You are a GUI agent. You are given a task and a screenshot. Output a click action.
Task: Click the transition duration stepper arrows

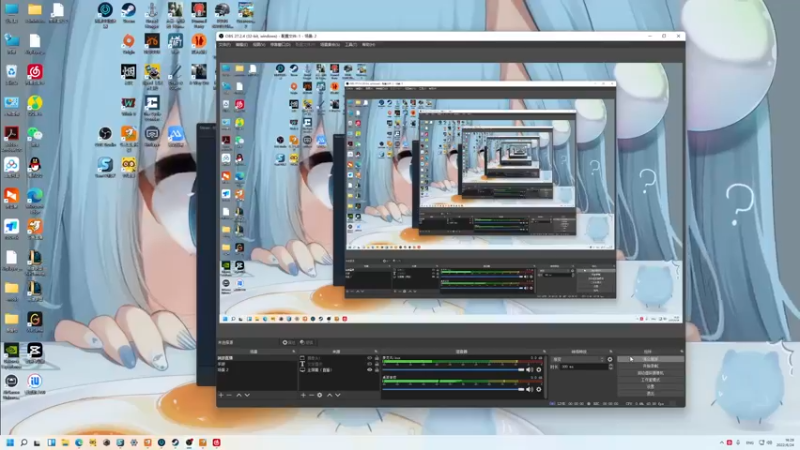pyautogui.click(x=610, y=367)
